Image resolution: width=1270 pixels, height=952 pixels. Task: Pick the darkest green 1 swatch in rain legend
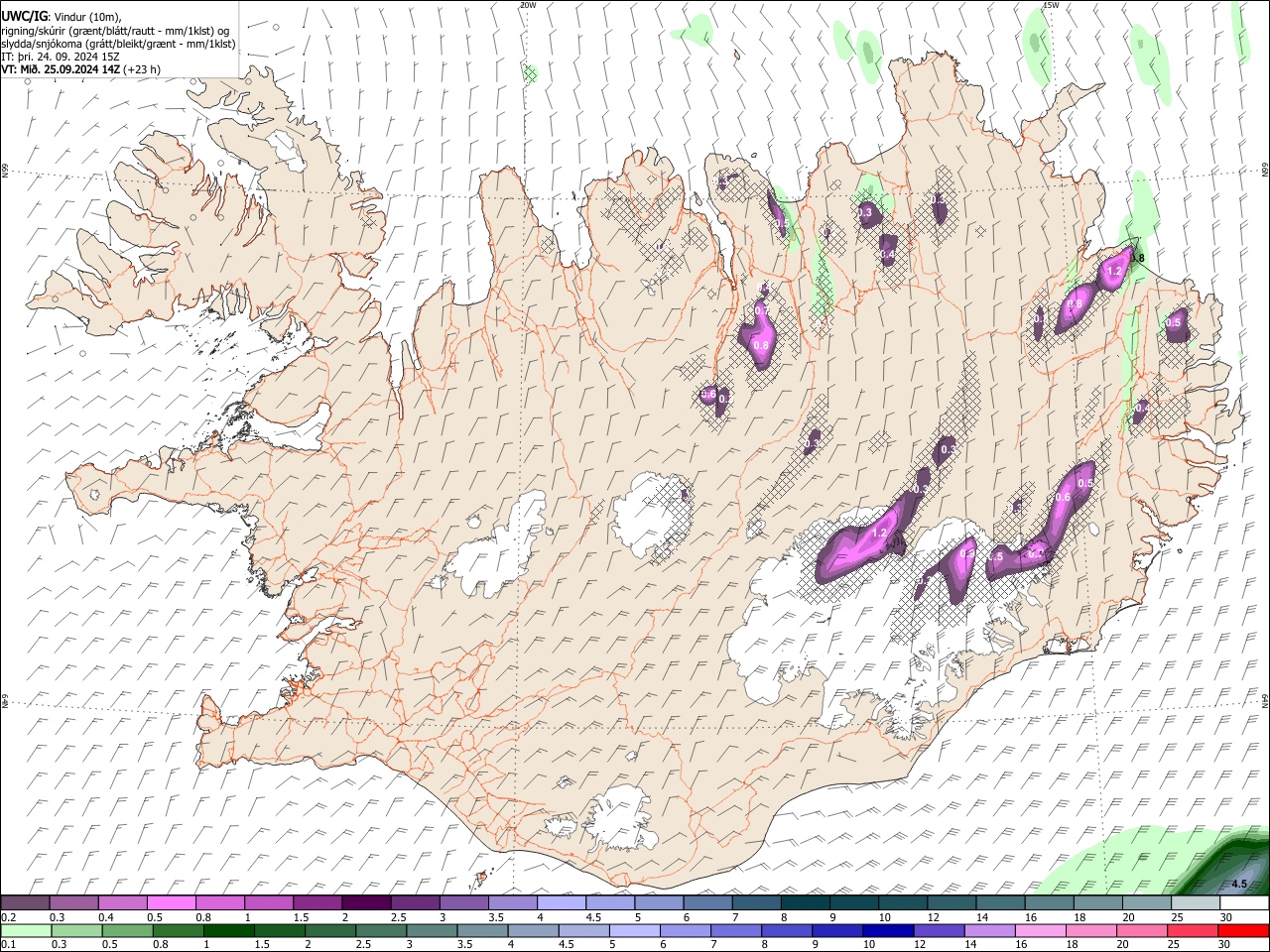pos(228,930)
